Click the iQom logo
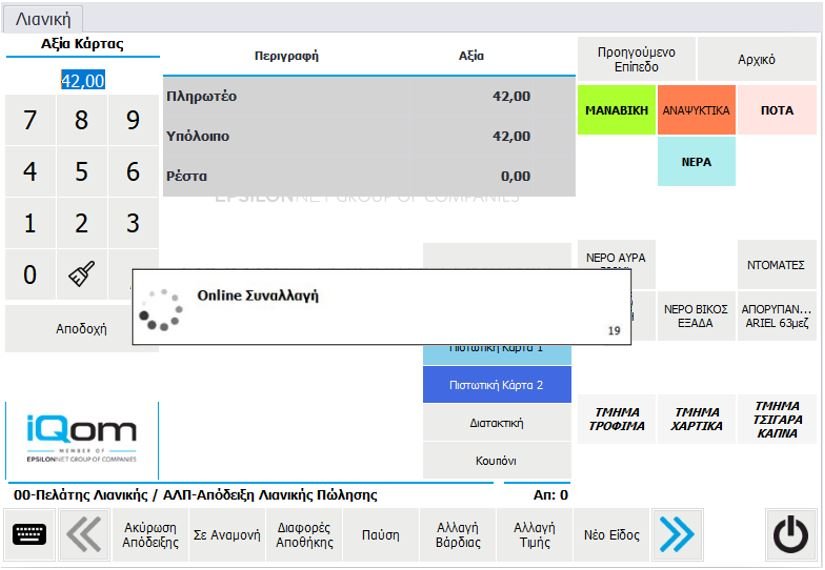The width and height of the screenshot is (825, 570). [82, 439]
